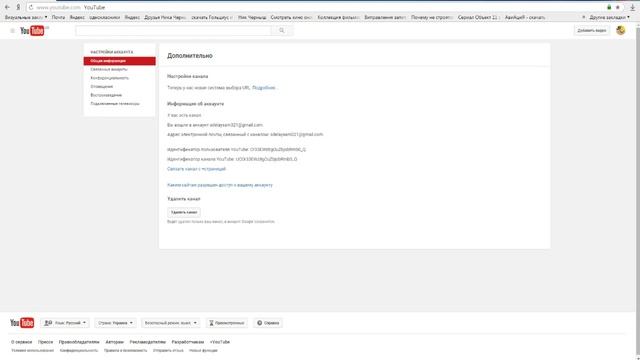The width and height of the screenshot is (640, 360).
Task: Open downloads with the download arrow icon
Action: tap(633, 7)
